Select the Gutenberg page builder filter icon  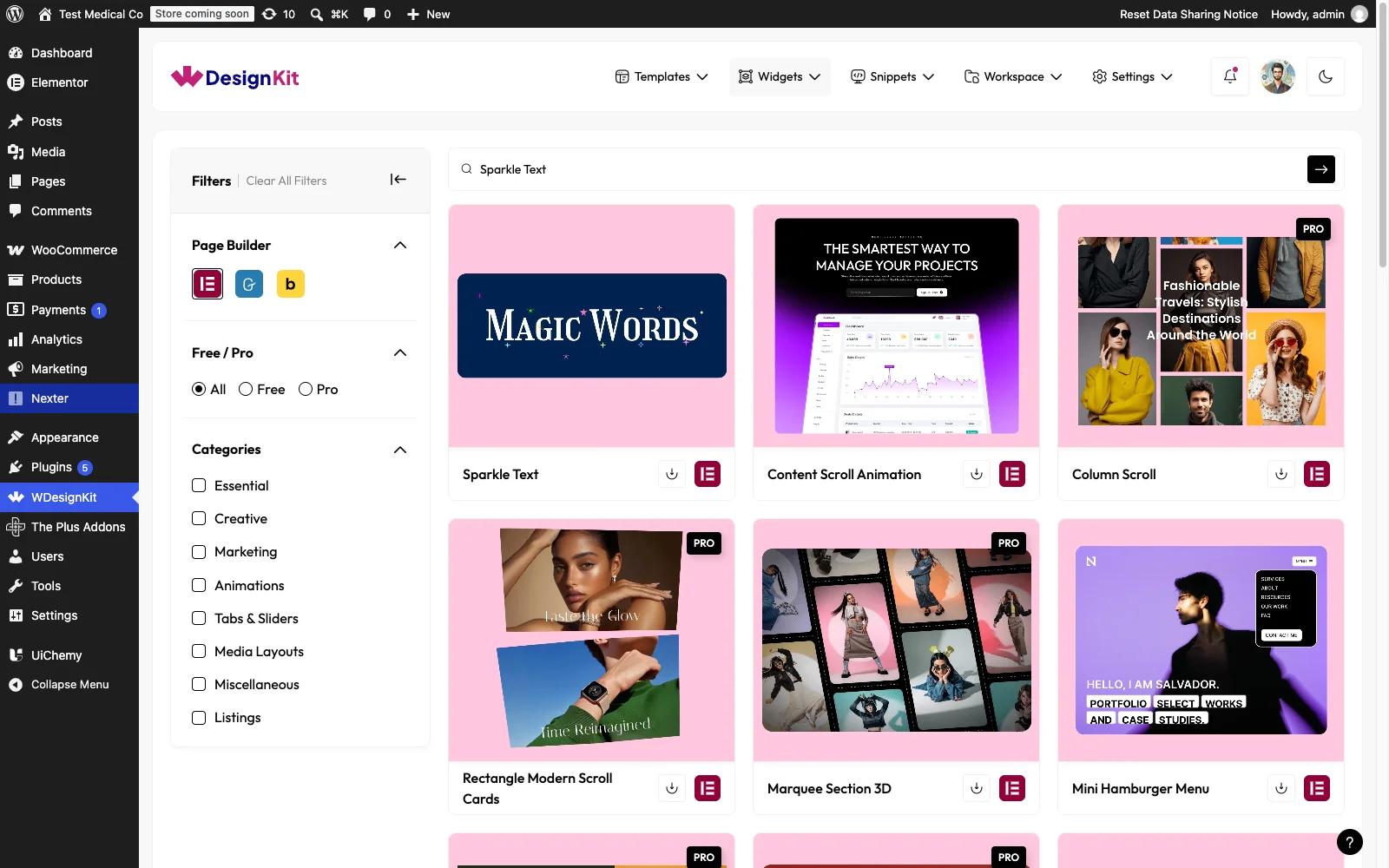click(x=249, y=284)
